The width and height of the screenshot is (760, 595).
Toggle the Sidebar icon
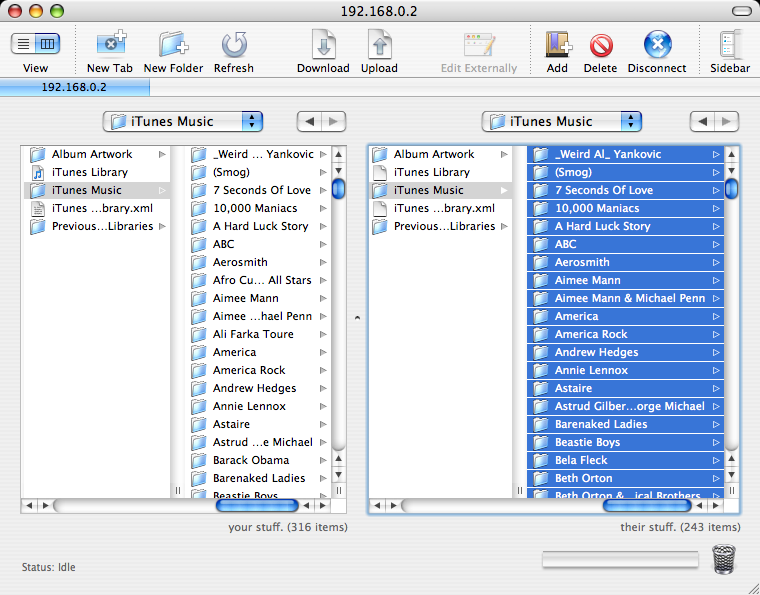(x=730, y=45)
